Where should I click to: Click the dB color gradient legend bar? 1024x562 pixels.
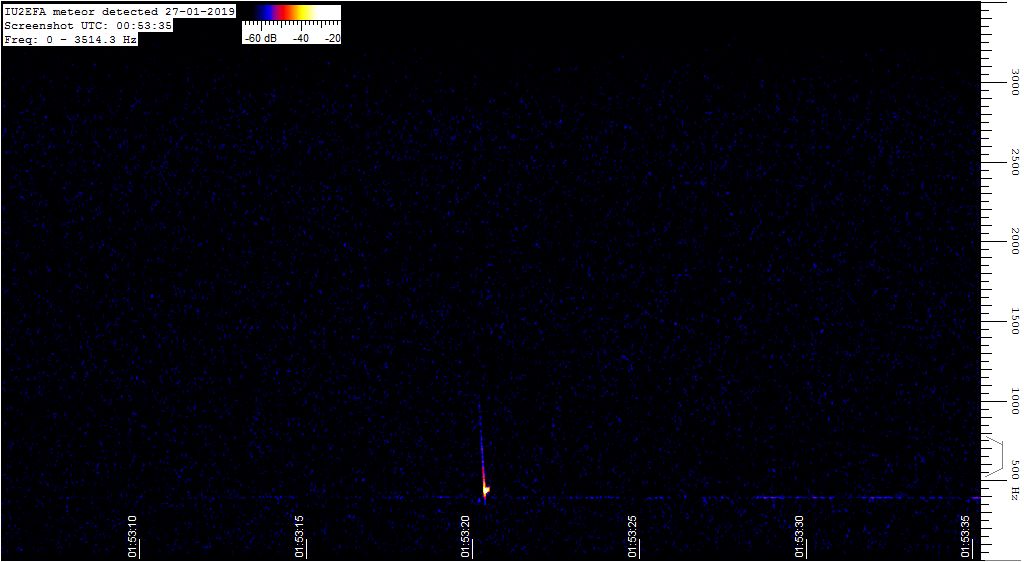pos(292,12)
